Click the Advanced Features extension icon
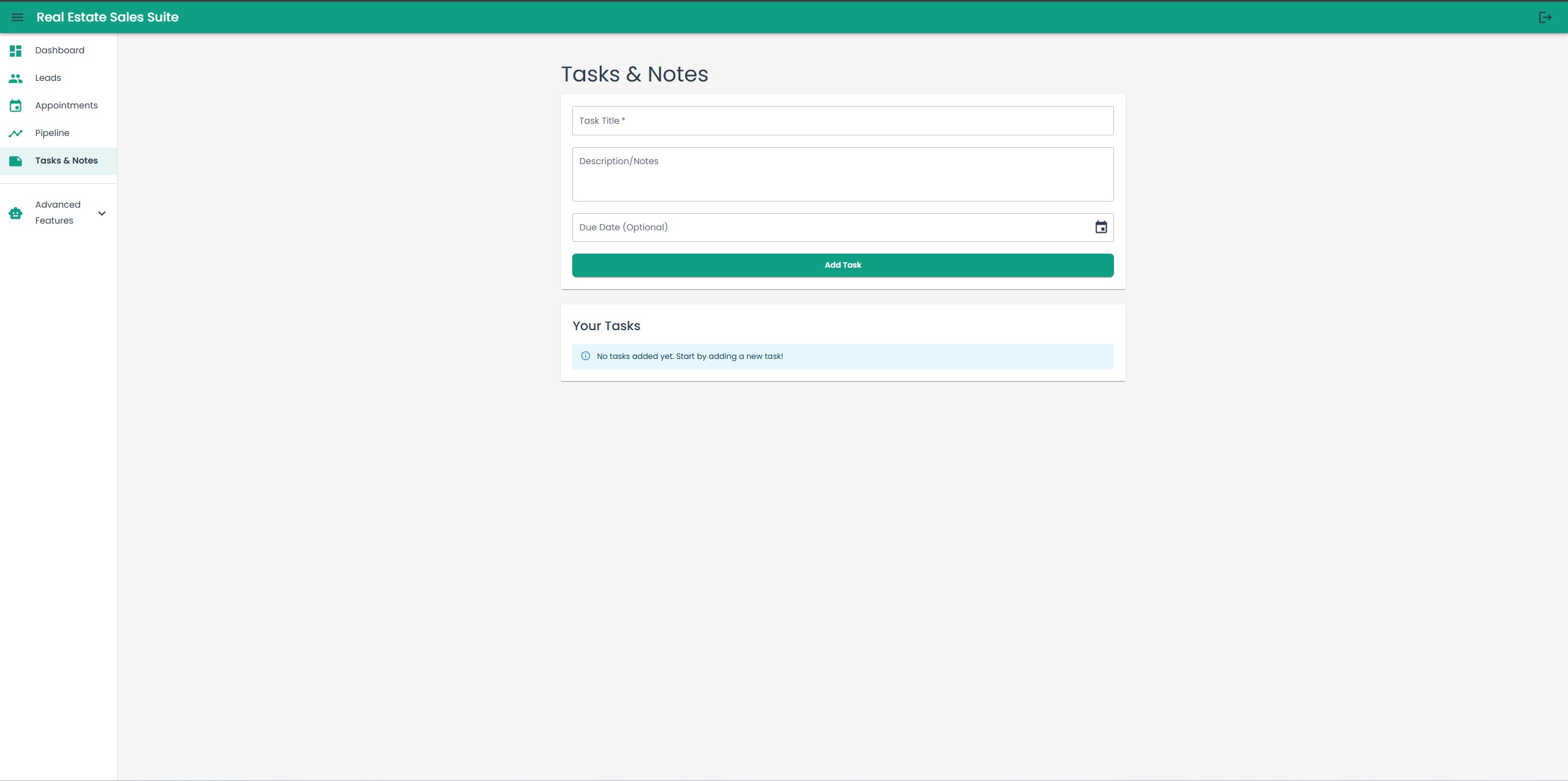 pos(15,213)
